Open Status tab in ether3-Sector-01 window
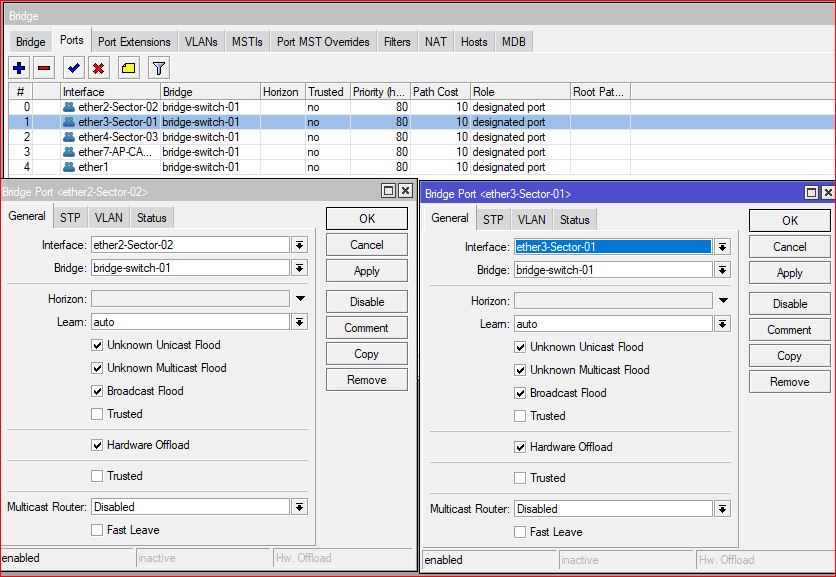This screenshot has width=836, height=577. (x=574, y=220)
